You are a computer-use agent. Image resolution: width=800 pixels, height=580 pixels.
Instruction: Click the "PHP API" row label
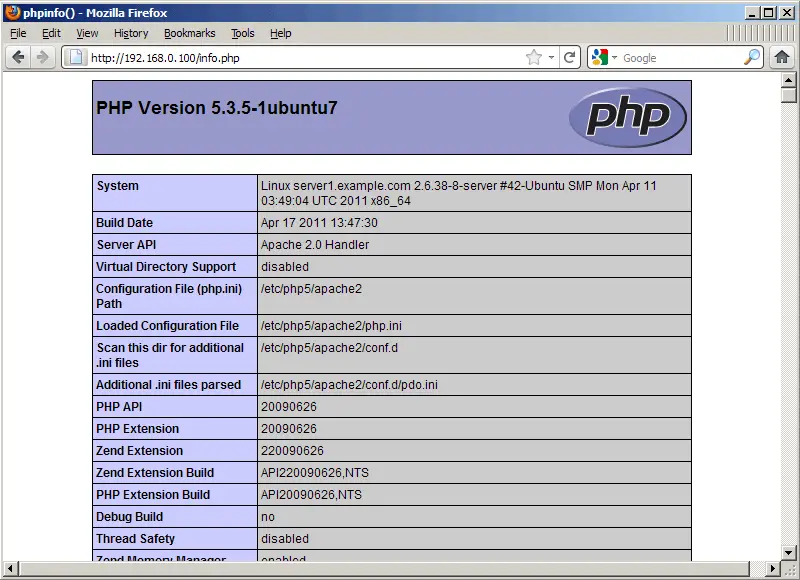(119, 407)
